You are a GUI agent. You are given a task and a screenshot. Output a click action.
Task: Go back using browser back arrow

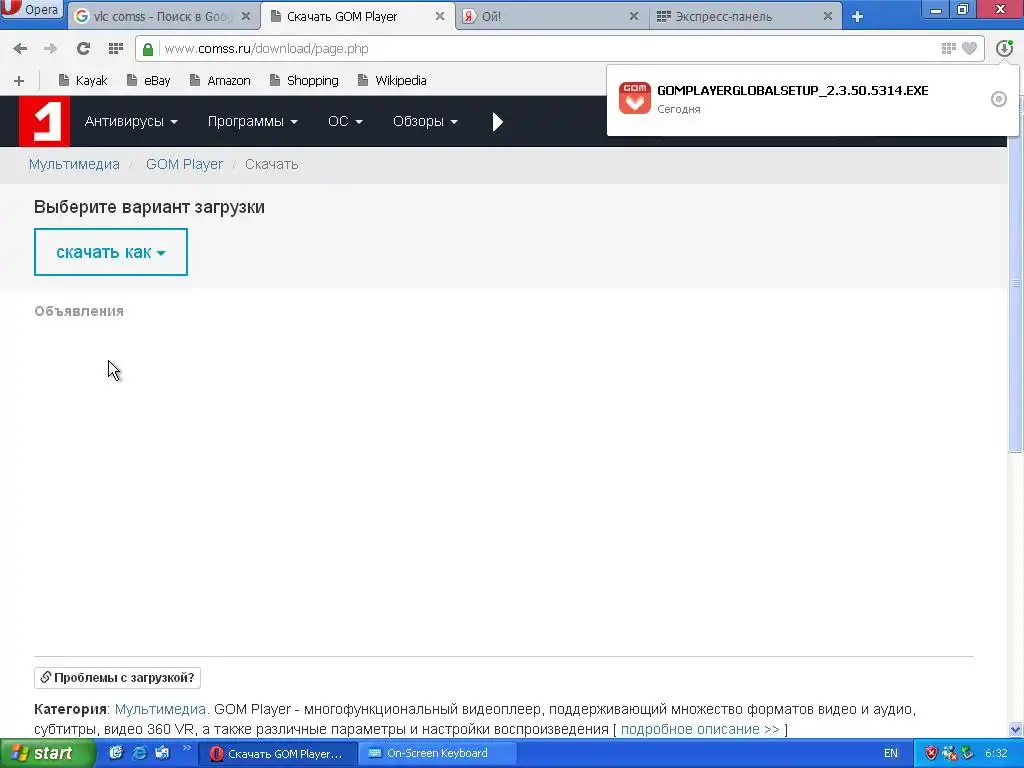tap(20, 48)
